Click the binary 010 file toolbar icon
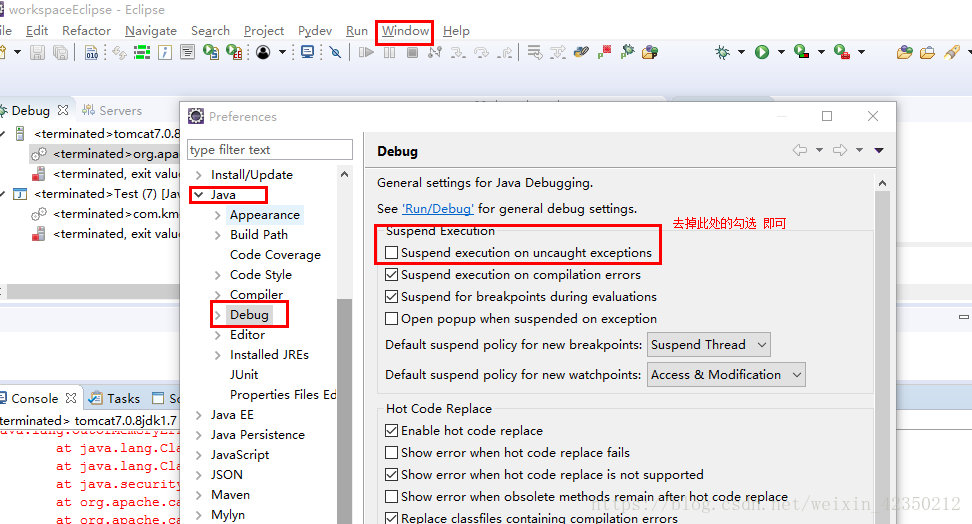972x524 pixels. (91, 53)
